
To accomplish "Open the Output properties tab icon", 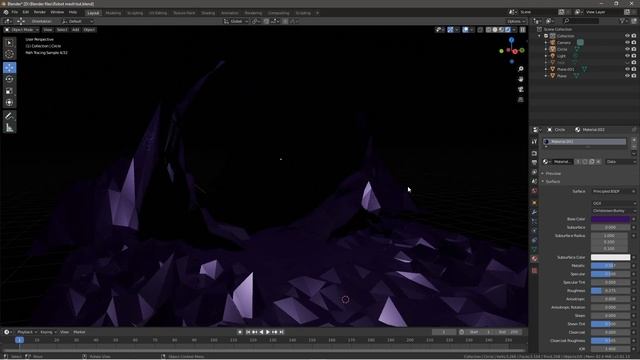I will pos(534,163).
